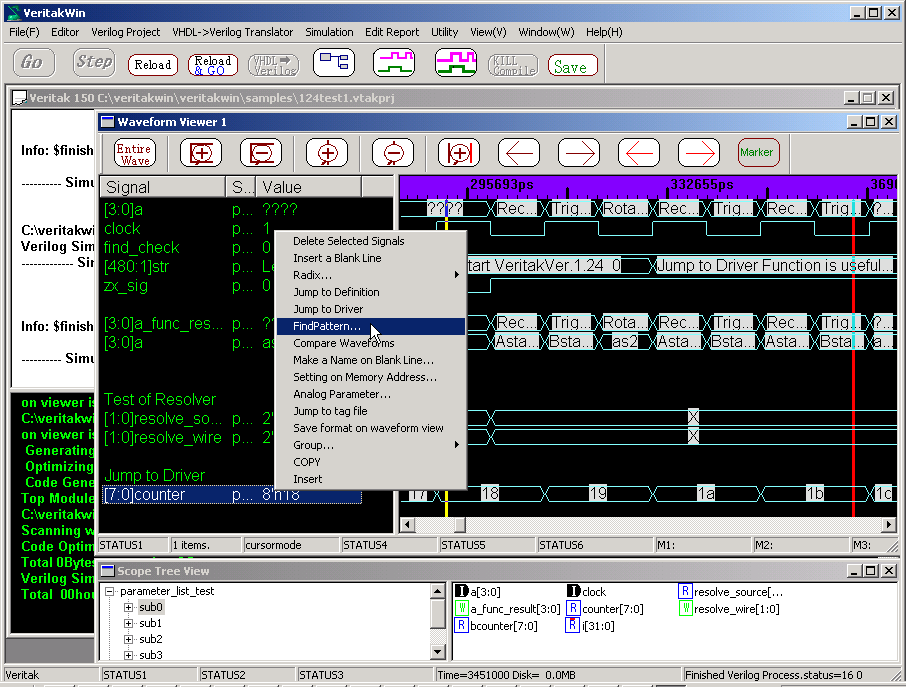Click the D icon beside clock
This screenshot has height=687, width=906.
pos(573,591)
